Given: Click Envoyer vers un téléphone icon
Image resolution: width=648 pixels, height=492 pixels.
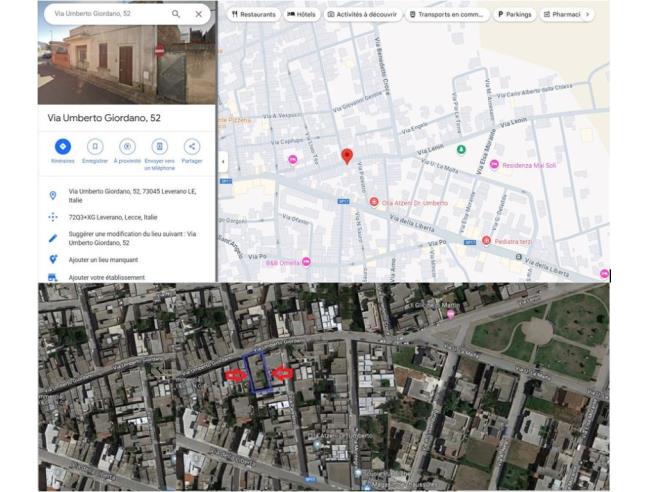Looking at the screenshot, I should [159, 147].
